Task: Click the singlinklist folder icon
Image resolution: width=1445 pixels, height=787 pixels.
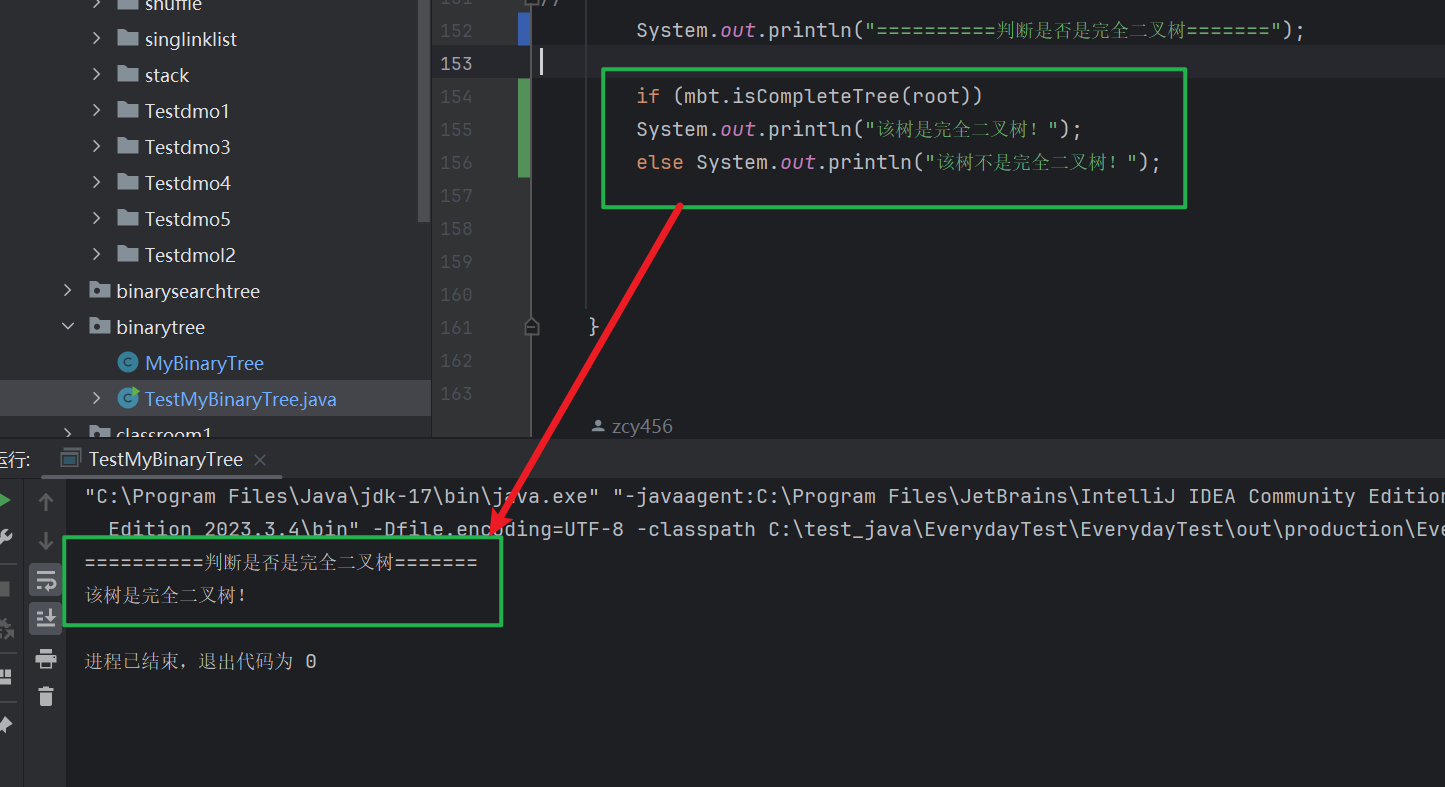Action: [127, 39]
